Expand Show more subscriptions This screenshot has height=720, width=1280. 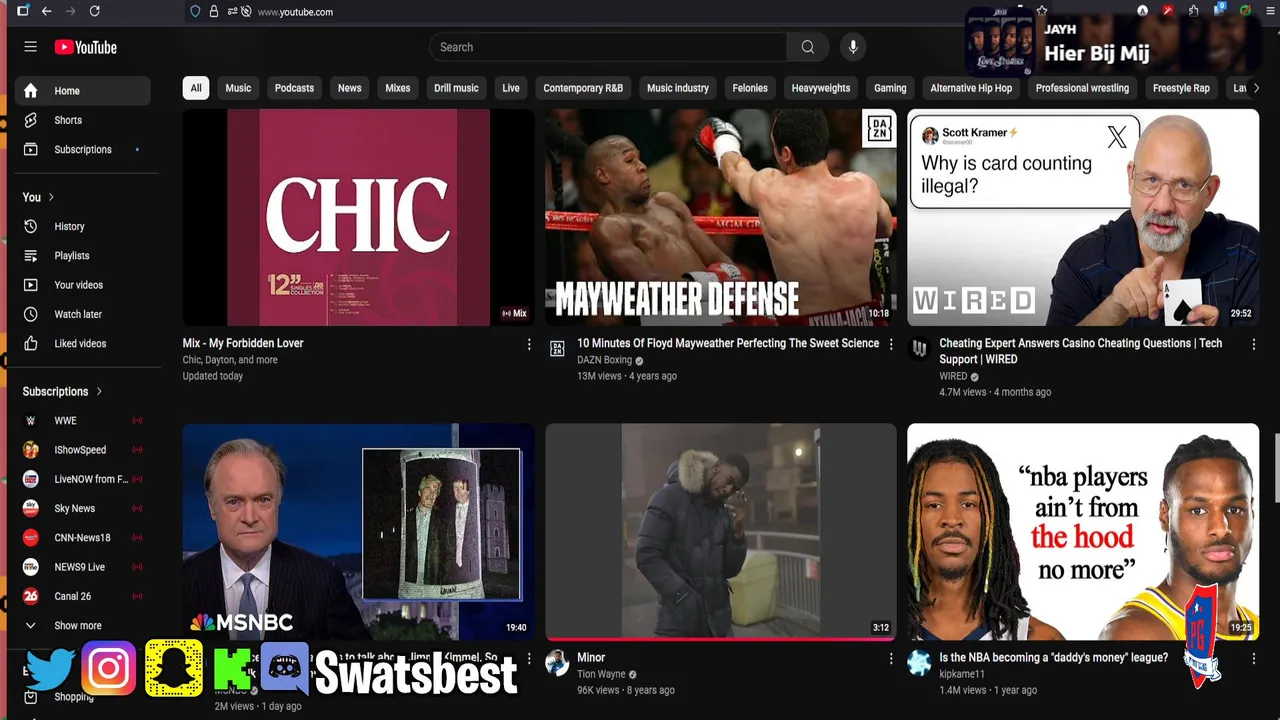(x=82, y=626)
